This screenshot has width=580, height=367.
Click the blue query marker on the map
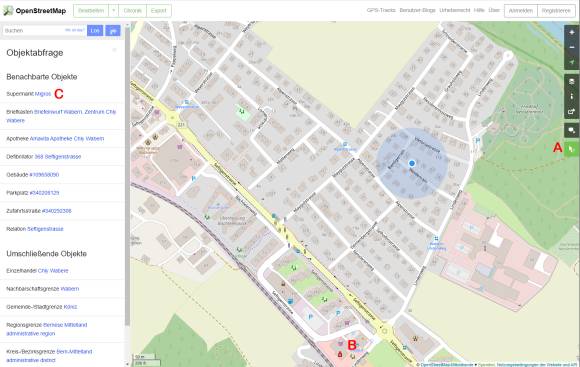(412, 163)
